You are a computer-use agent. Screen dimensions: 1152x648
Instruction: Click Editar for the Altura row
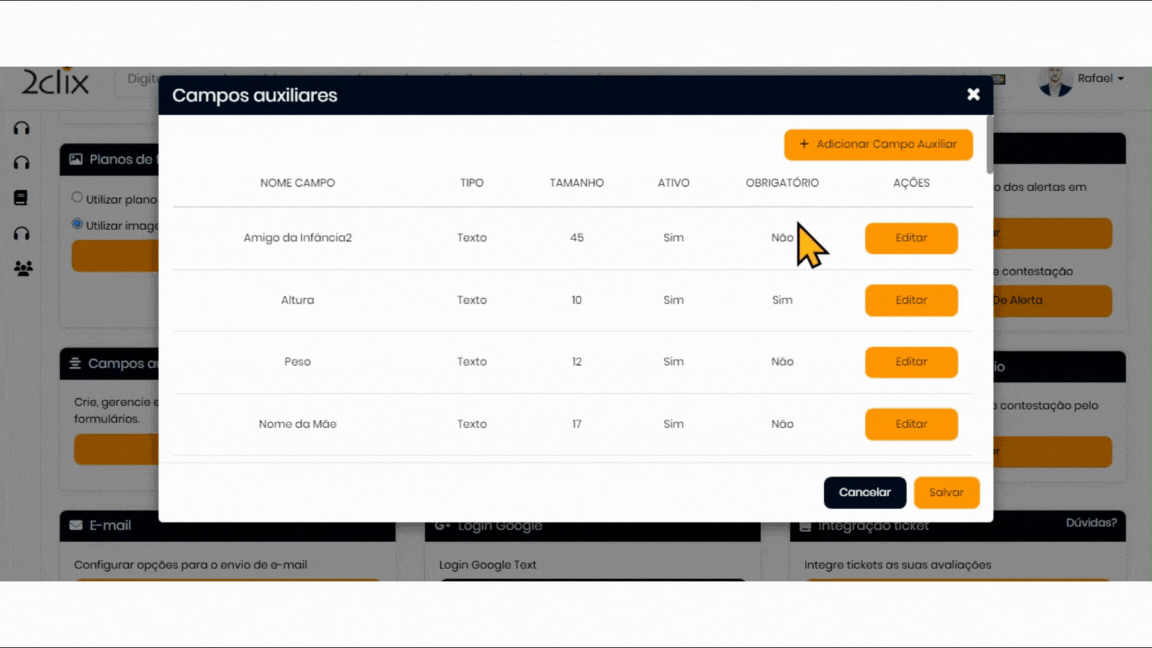click(911, 300)
